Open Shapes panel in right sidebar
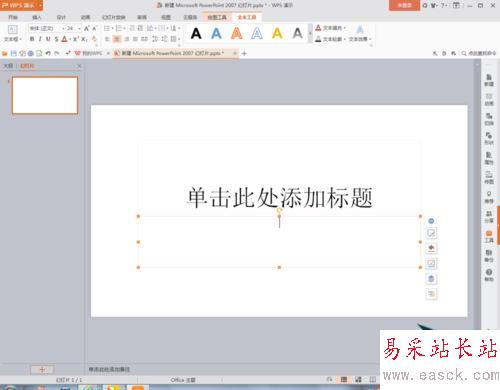 click(489, 138)
